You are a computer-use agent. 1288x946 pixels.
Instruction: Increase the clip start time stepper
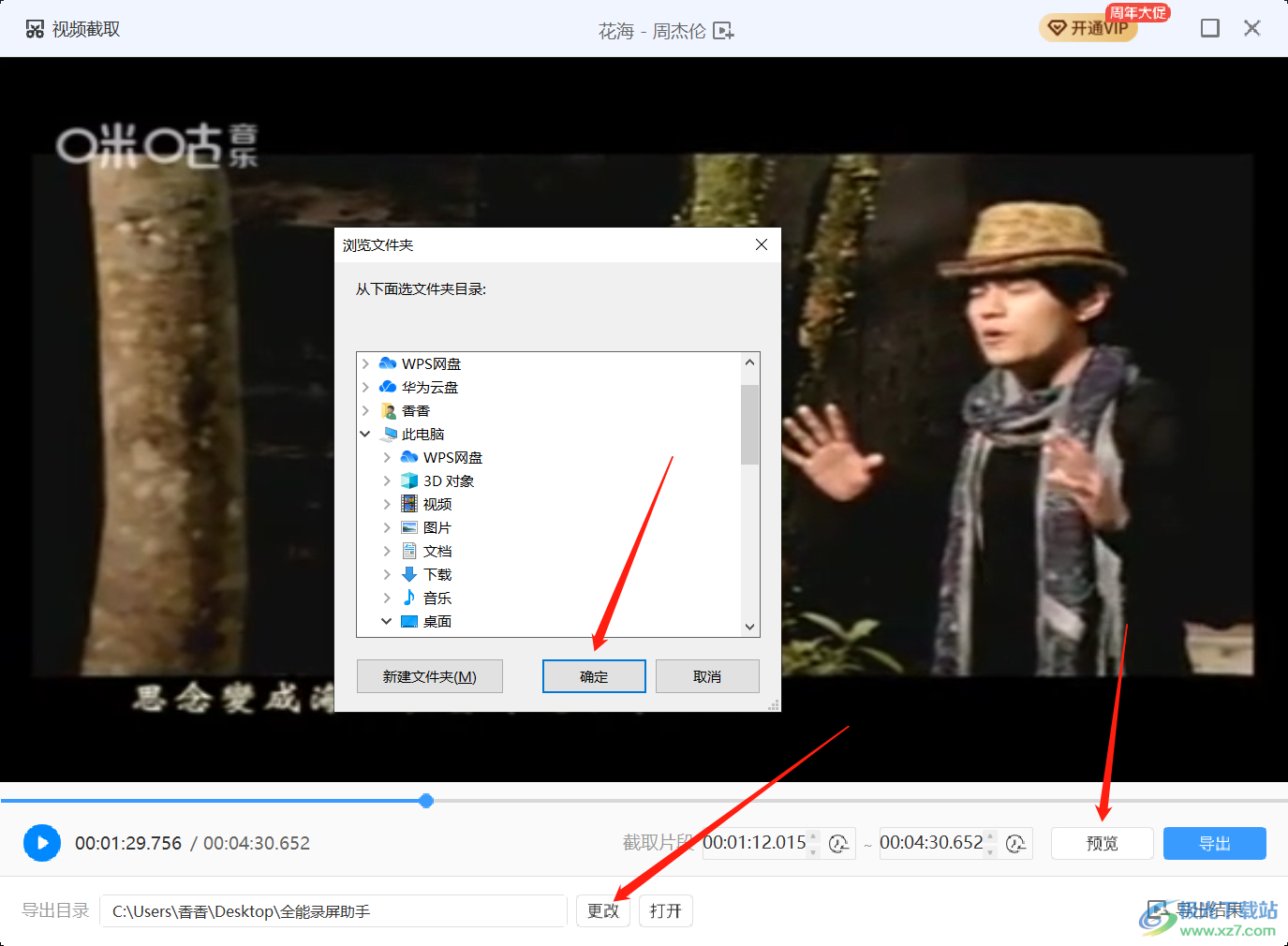tap(813, 836)
